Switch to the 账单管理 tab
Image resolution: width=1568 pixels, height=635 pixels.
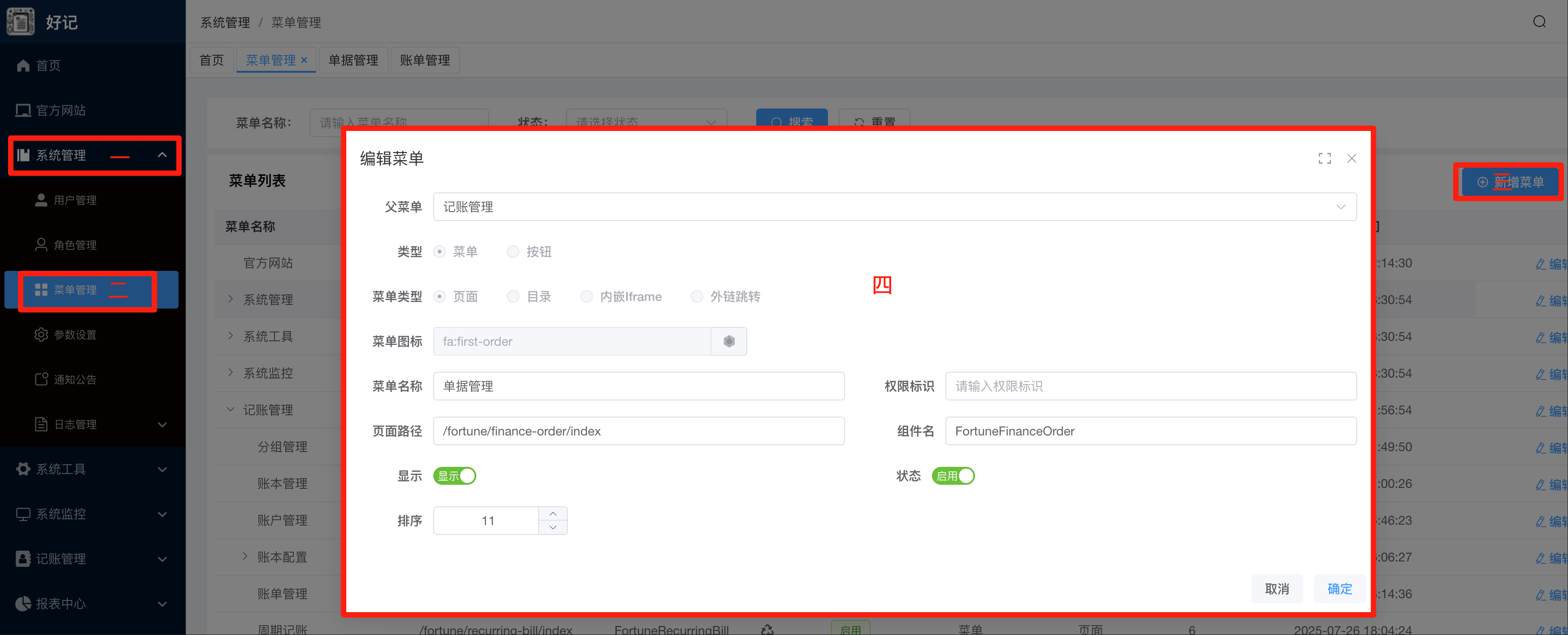[x=425, y=60]
